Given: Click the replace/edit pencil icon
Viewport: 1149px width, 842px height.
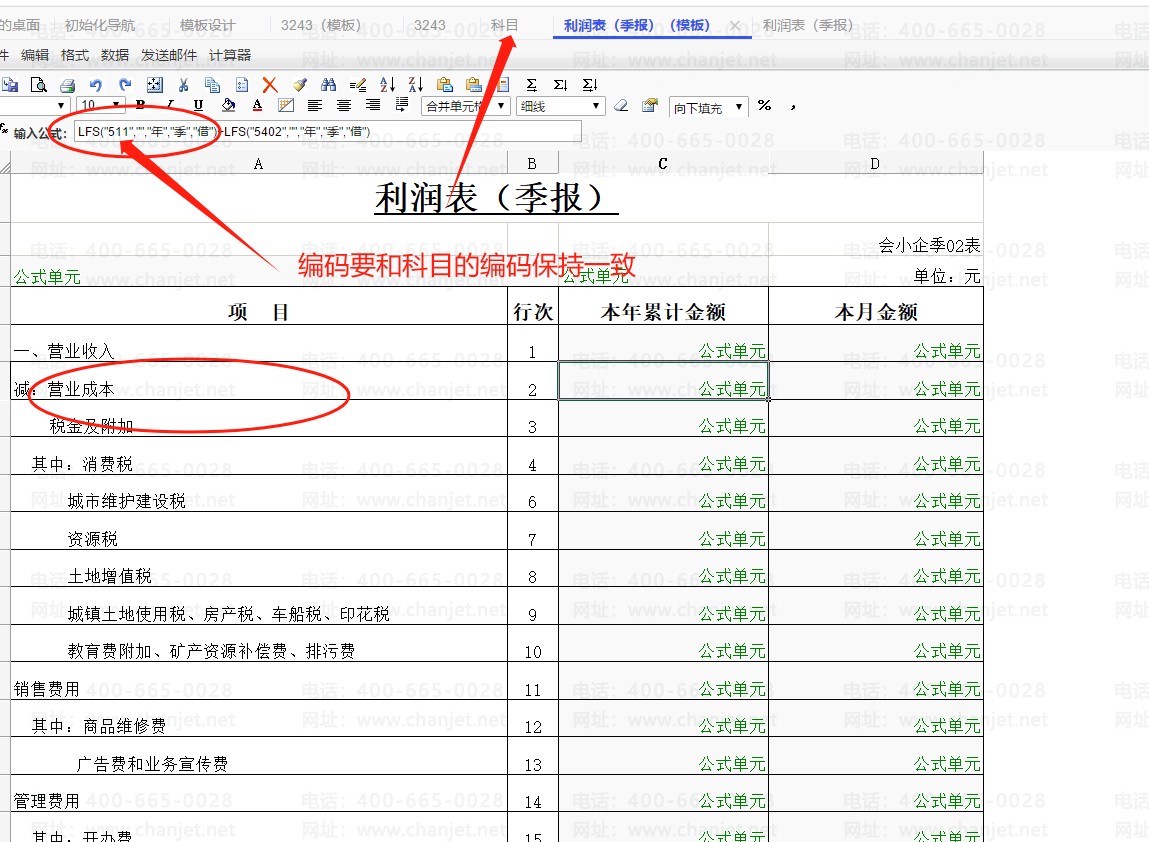Looking at the screenshot, I should pyautogui.click(x=358, y=85).
